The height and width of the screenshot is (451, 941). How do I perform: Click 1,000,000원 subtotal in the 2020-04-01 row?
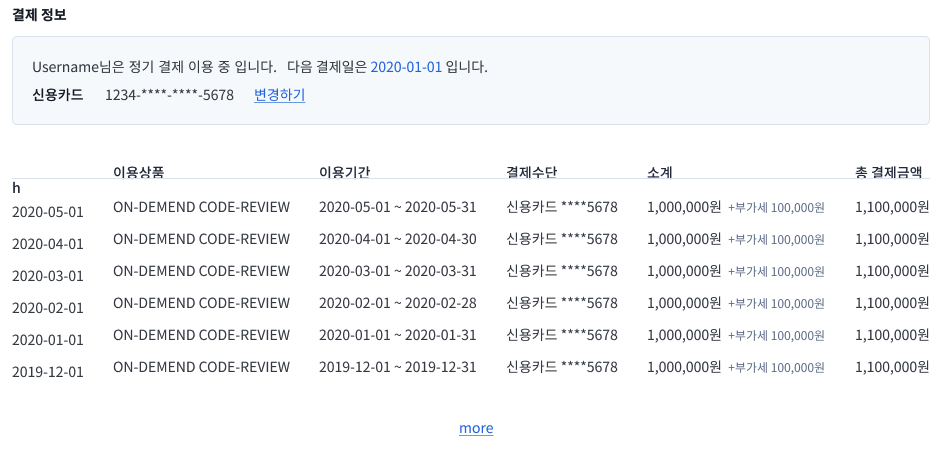[684, 239]
